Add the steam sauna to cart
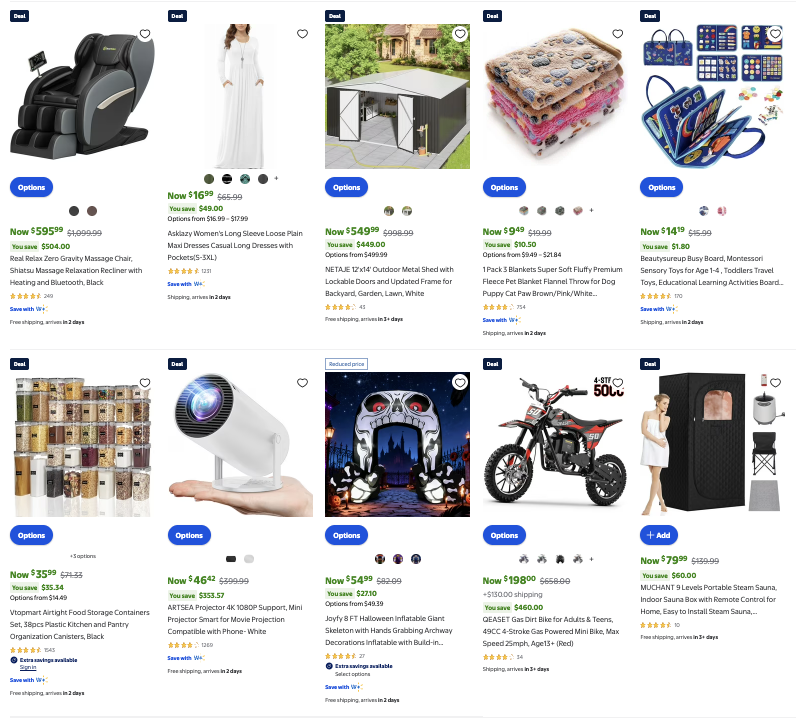This screenshot has height=724, width=796. click(x=658, y=535)
